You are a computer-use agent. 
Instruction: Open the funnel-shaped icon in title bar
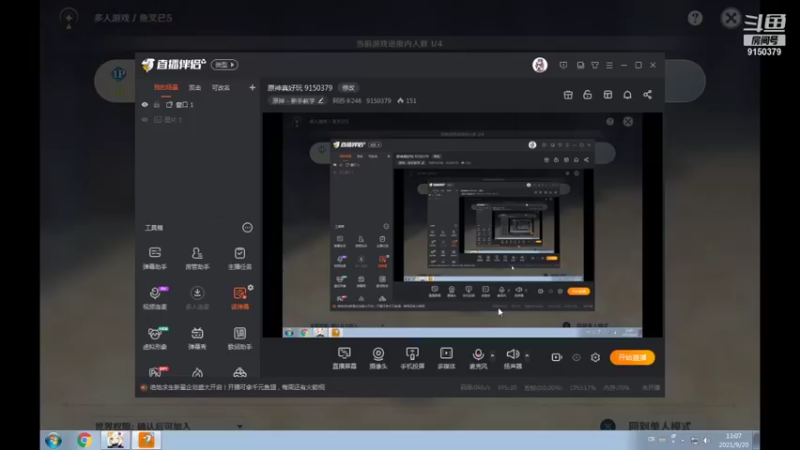coord(595,65)
